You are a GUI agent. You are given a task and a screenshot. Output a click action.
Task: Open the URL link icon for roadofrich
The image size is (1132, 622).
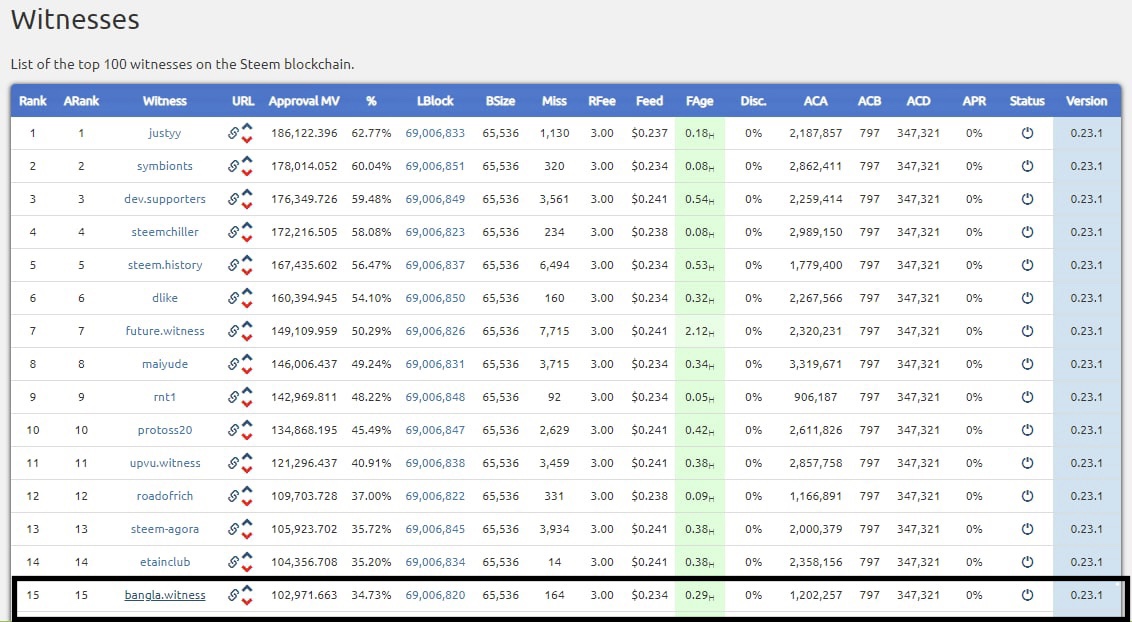(234, 496)
